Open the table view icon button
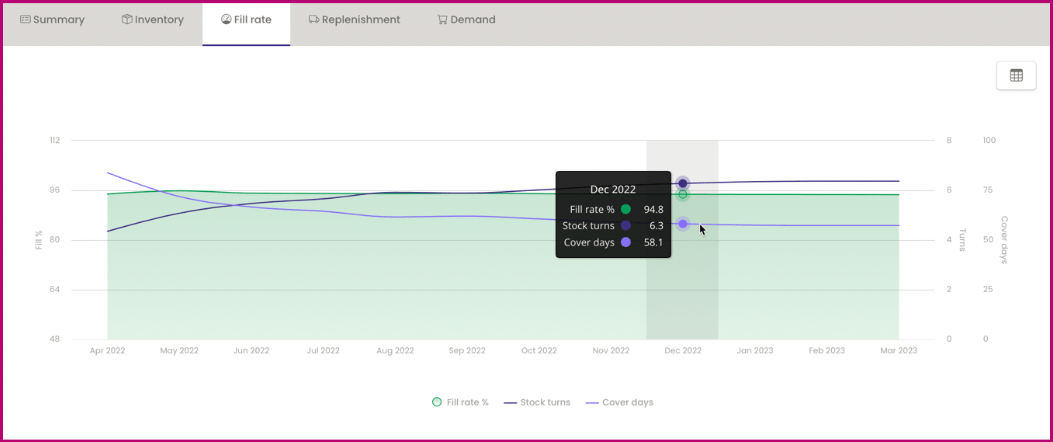Screen dimensions: 1053x442 [x=1016, y=75]
